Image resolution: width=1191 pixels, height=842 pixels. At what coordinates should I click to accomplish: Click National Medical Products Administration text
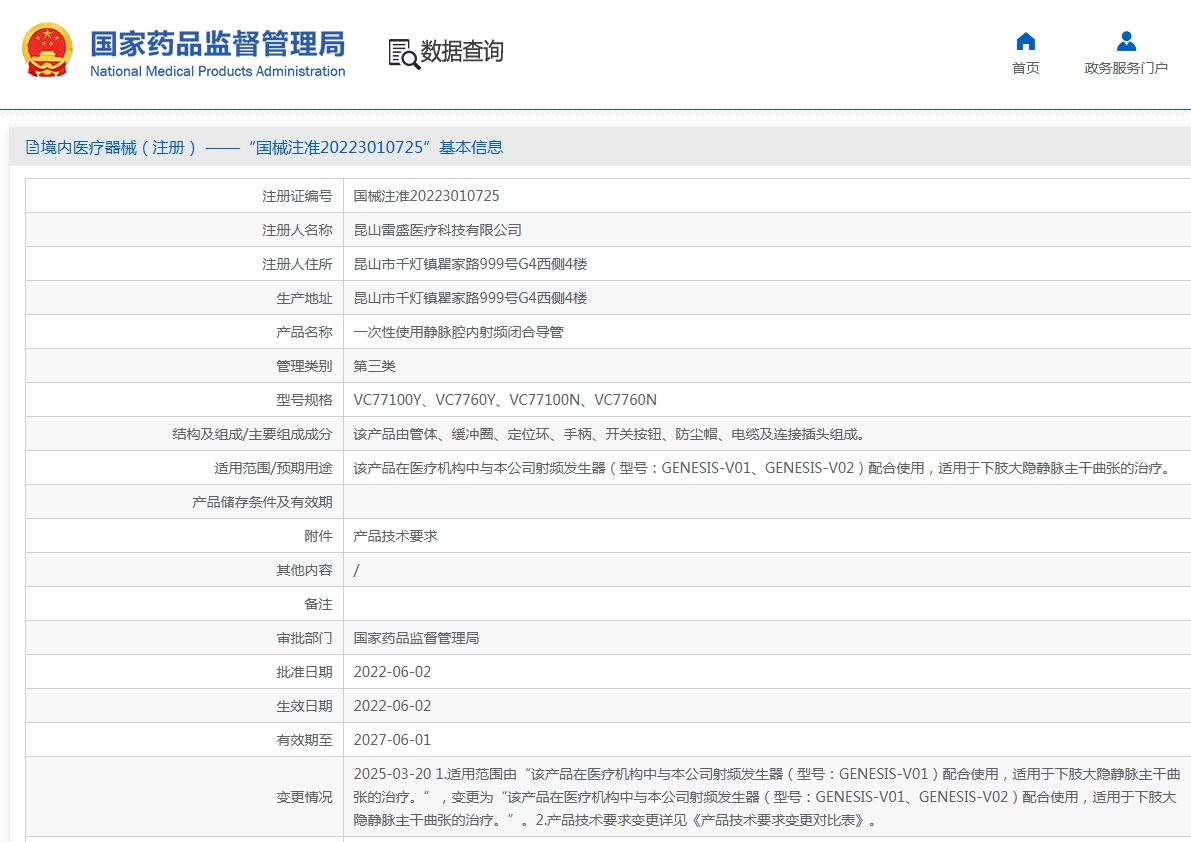coord(217,71)
